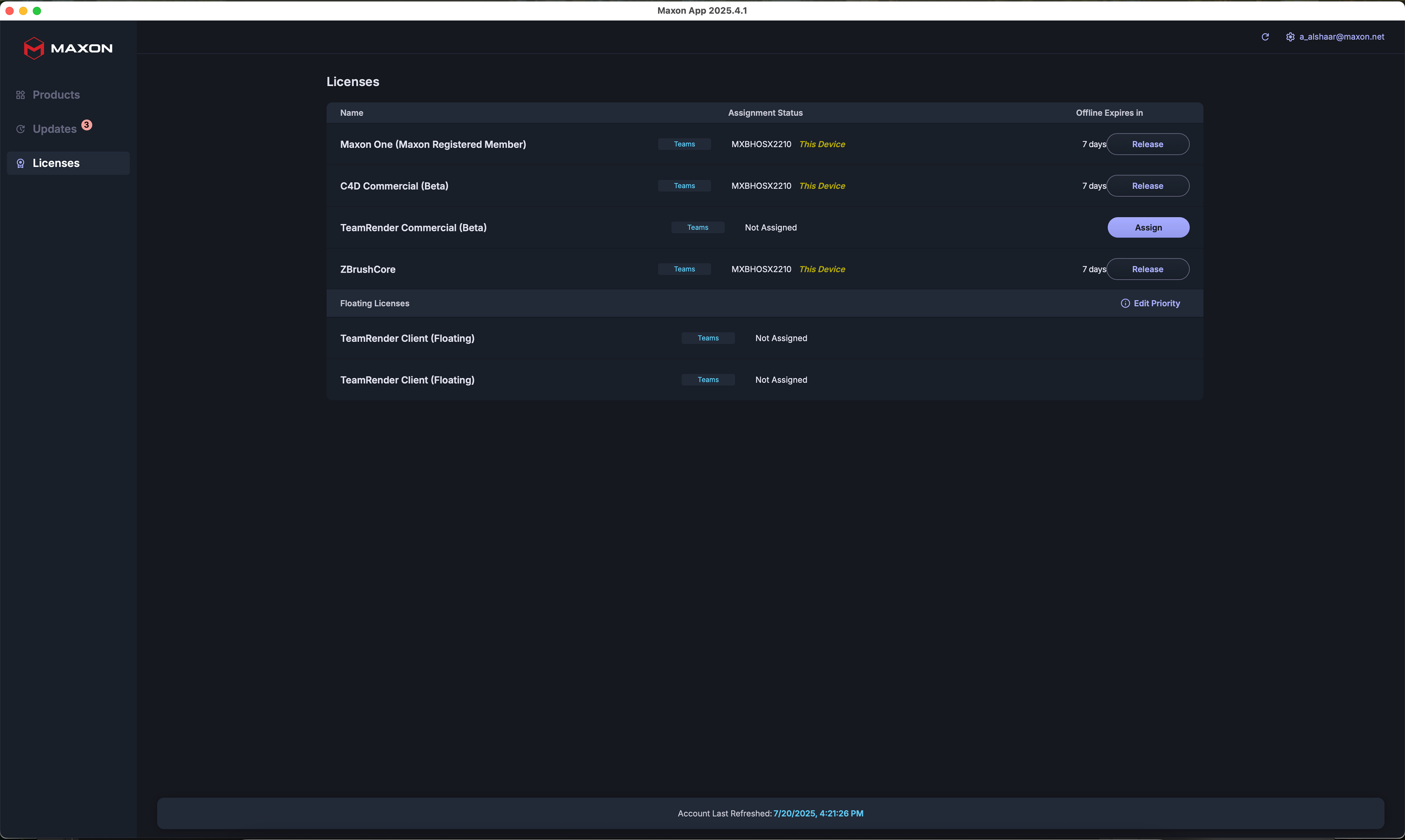Click the Maxon App 2025.4.1 window title
This screenshot has width=1405, height=840.
click(x=702, y=10)
